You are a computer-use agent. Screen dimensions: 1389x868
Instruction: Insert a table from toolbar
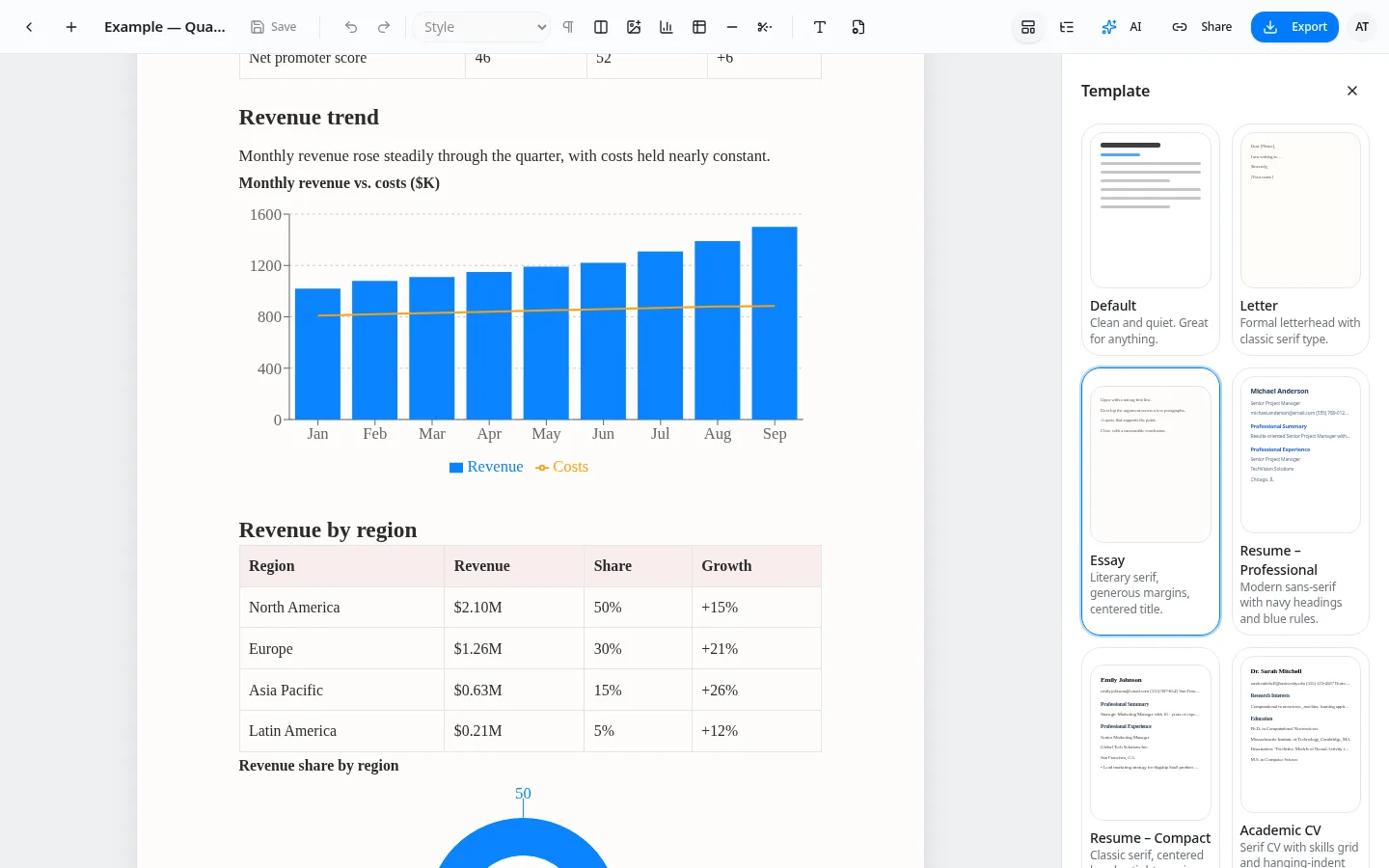tap(699, 27)
